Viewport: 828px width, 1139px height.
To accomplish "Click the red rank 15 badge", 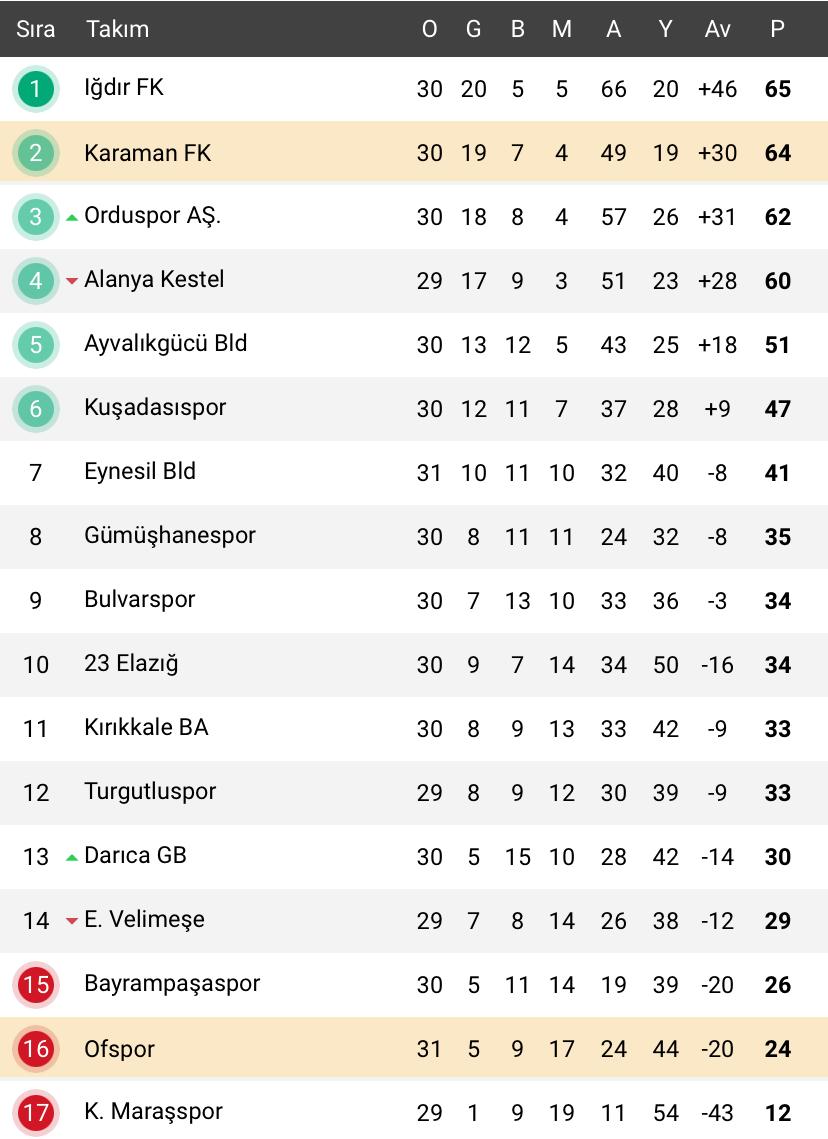I will coord(36,985).
